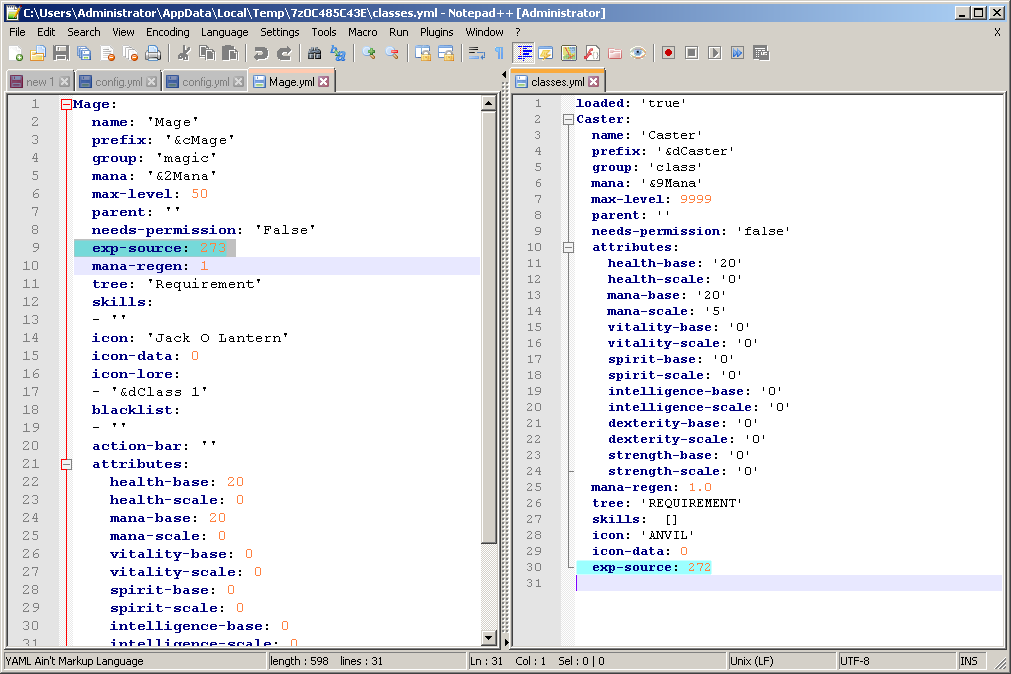This screenshot has height=674, width=1011.
Task: Click Run Macro Multiple Times icon
Action: click(737, 53)
